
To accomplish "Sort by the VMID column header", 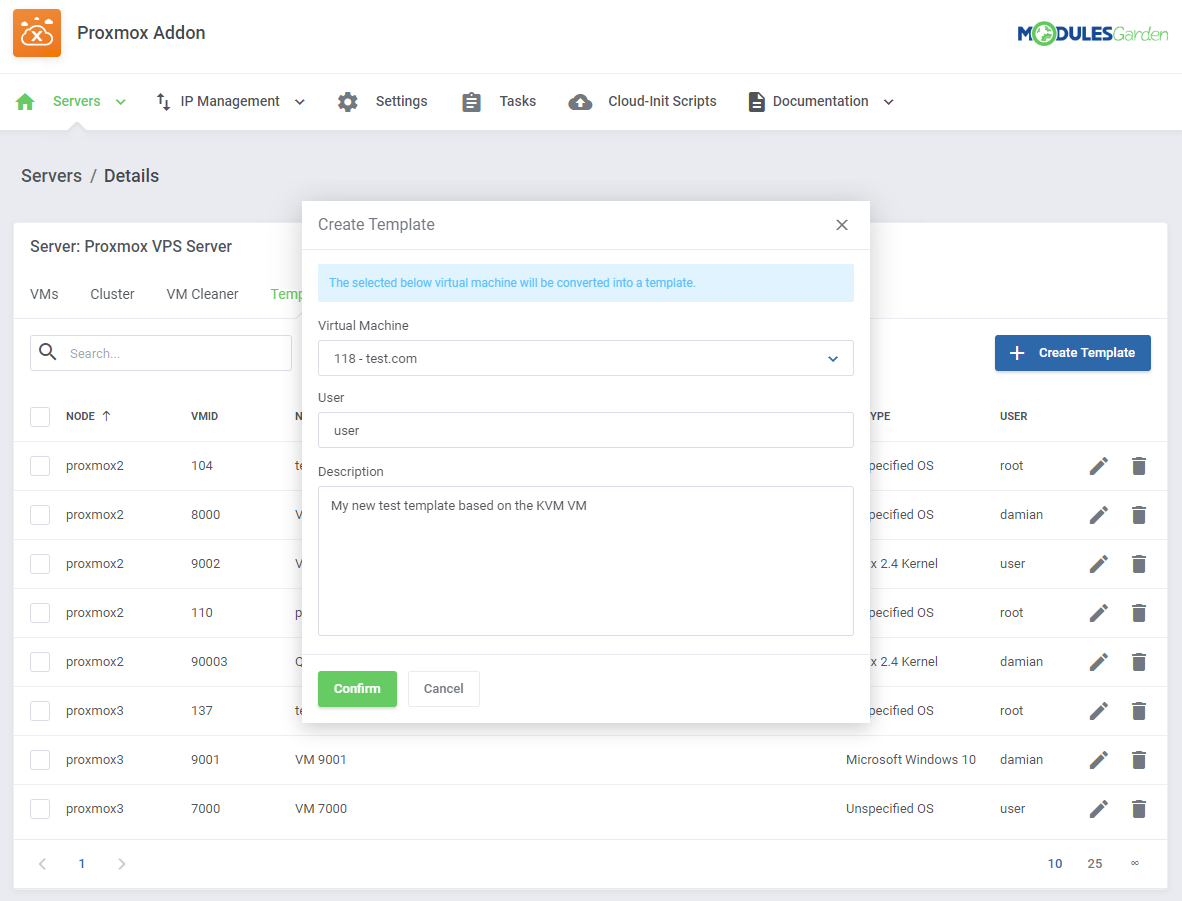I will pos(204,416).
